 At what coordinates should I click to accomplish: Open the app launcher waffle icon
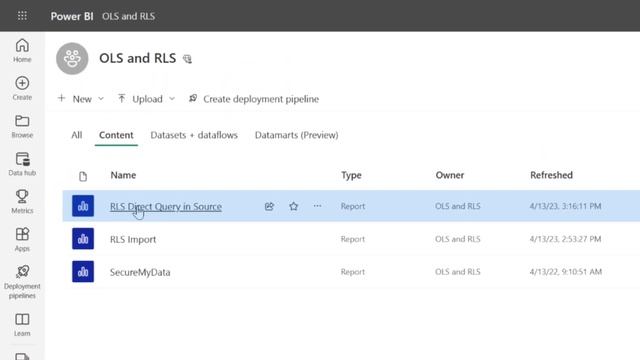coord(22,16)
